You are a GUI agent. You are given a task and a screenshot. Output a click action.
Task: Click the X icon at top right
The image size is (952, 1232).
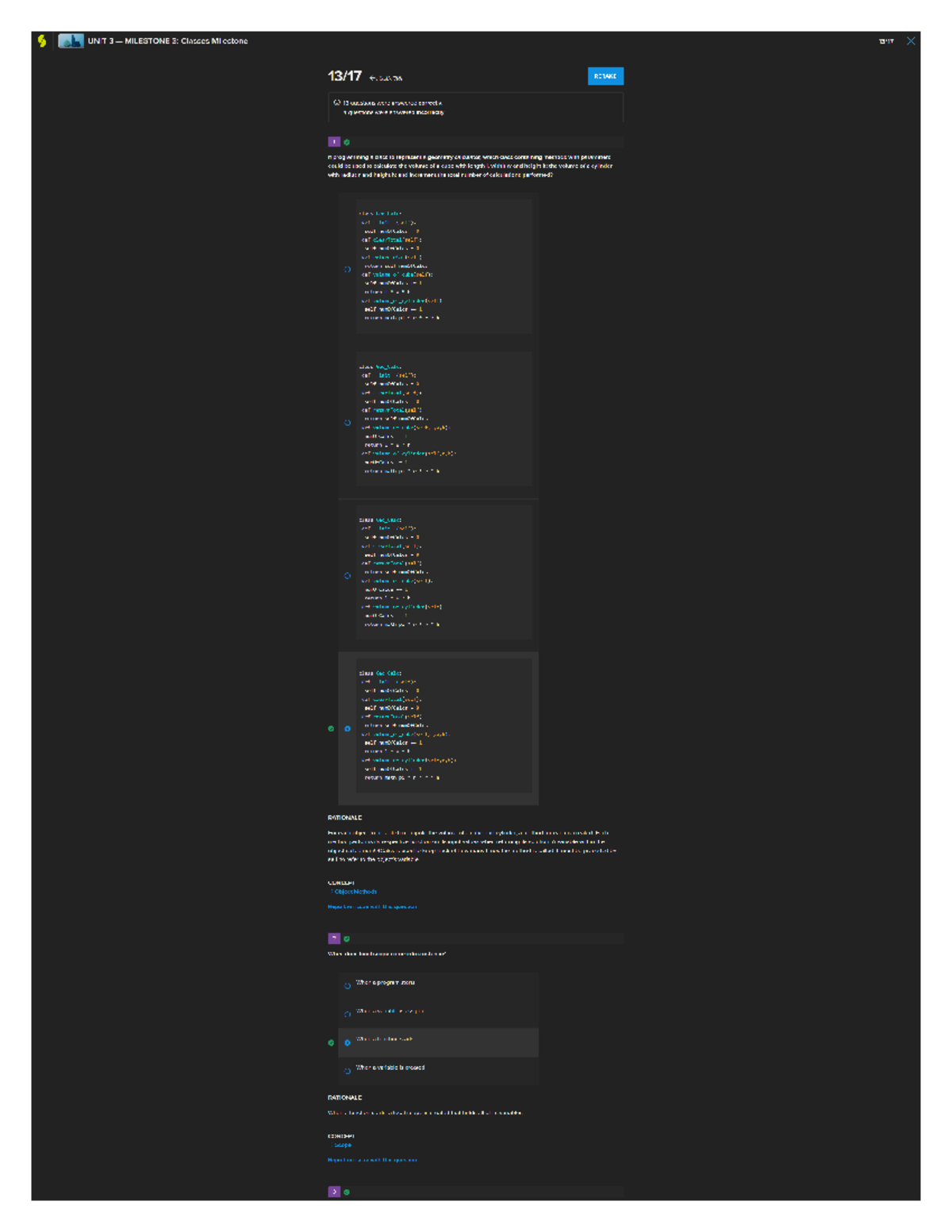tap(911, 41)
